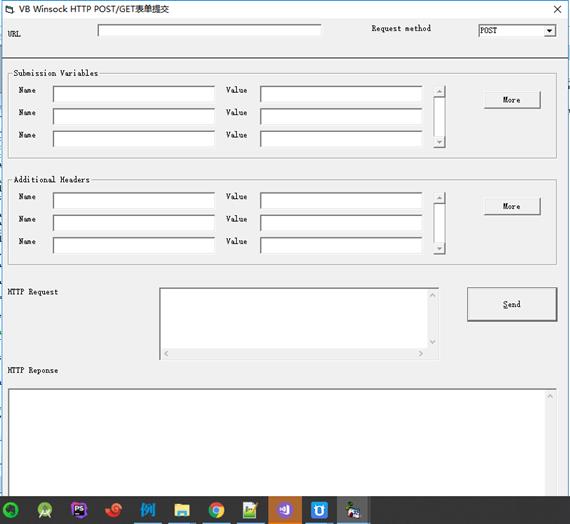Open File Explorer from the taskbar
Image resolution: width=570 pixels, height=524 pixels.
[x=182, y=510]
